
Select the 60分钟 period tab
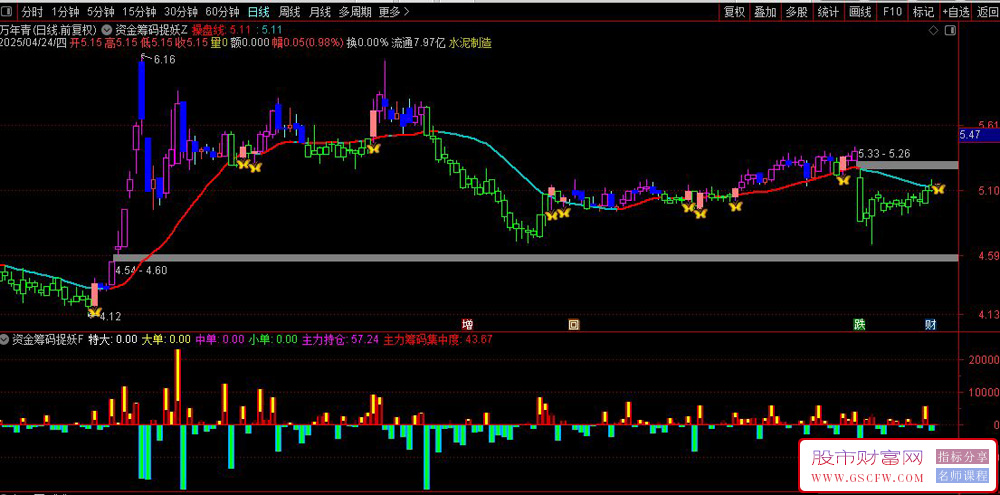click(222, 11)
